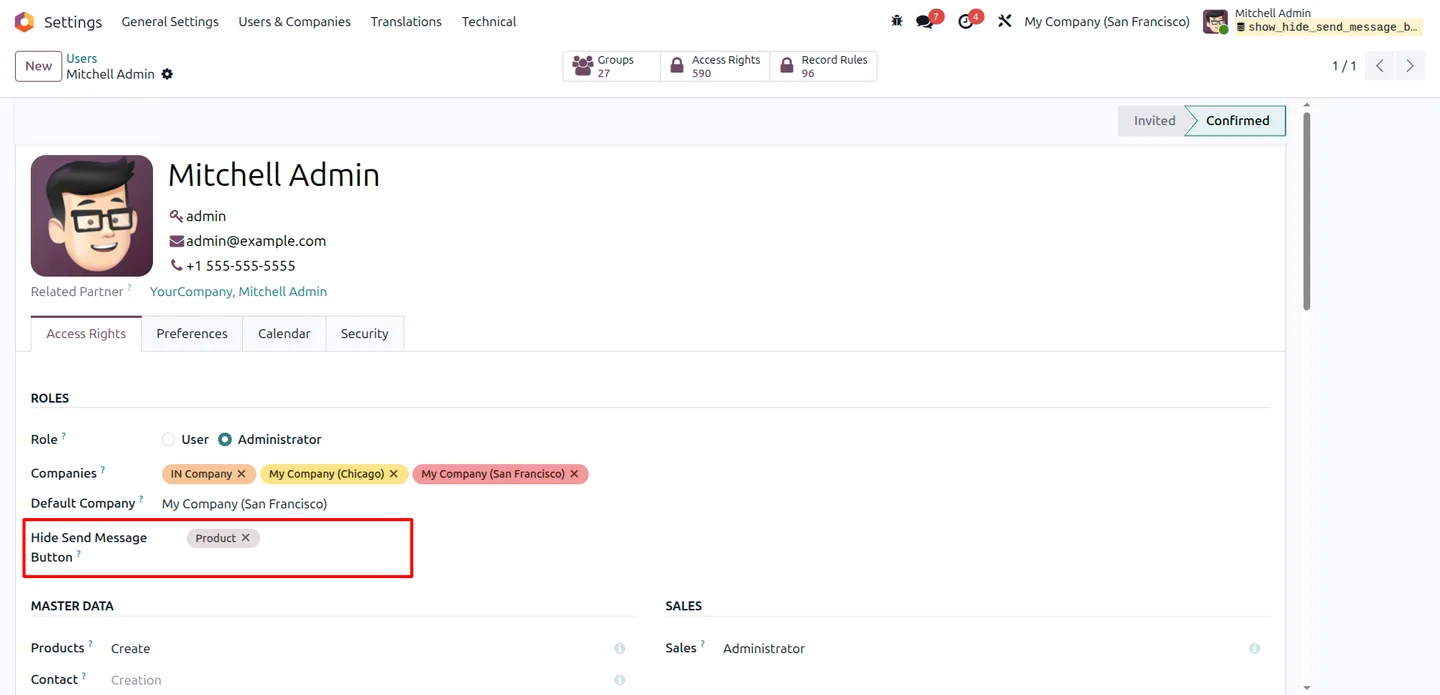Open the Translations menu
Image resolution: width=1440 pixels, height=695 pixels.
tap(406, 21)
